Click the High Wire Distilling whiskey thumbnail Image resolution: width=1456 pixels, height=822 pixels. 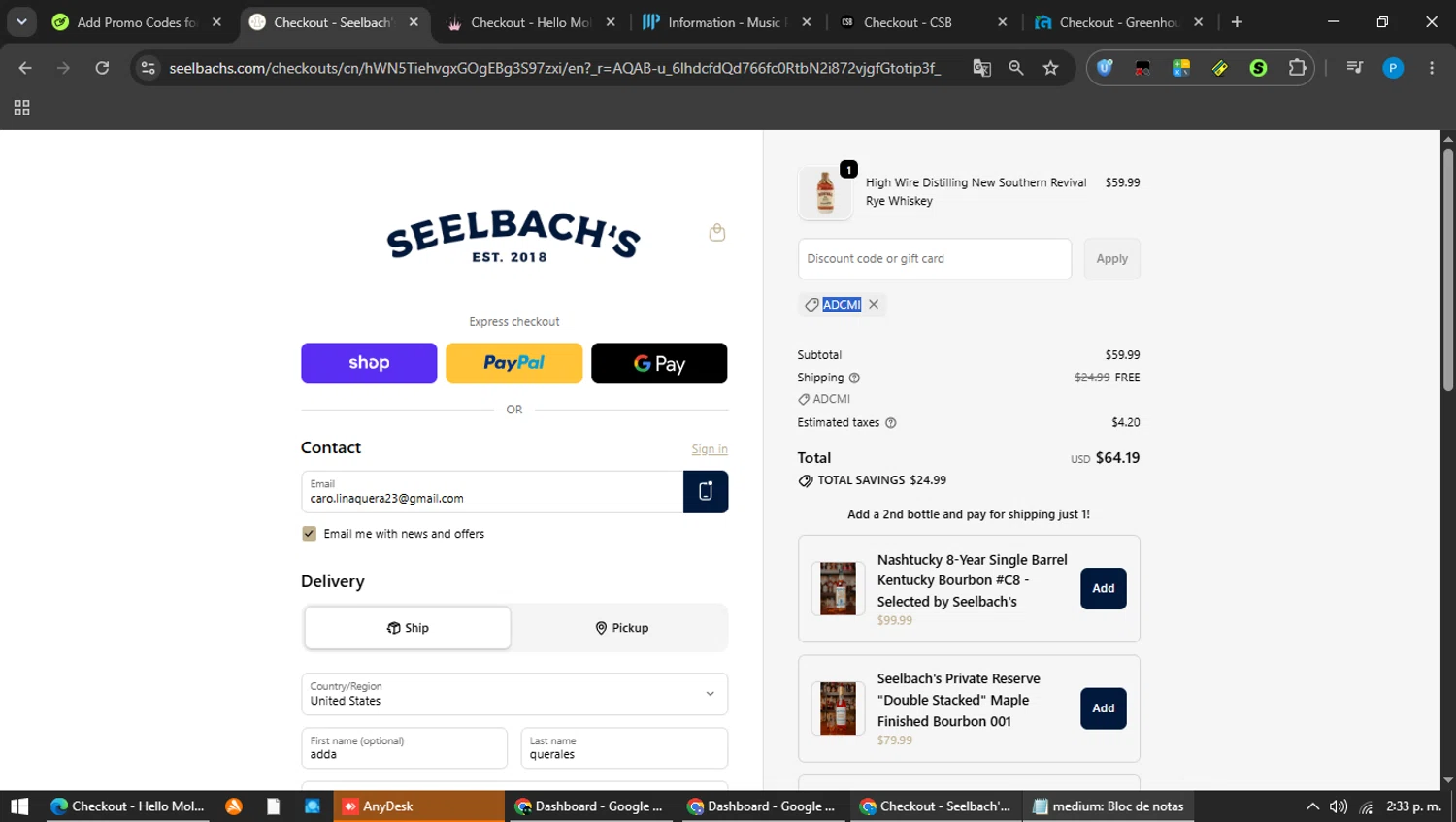pyautogui.click(x=825, y=192)
